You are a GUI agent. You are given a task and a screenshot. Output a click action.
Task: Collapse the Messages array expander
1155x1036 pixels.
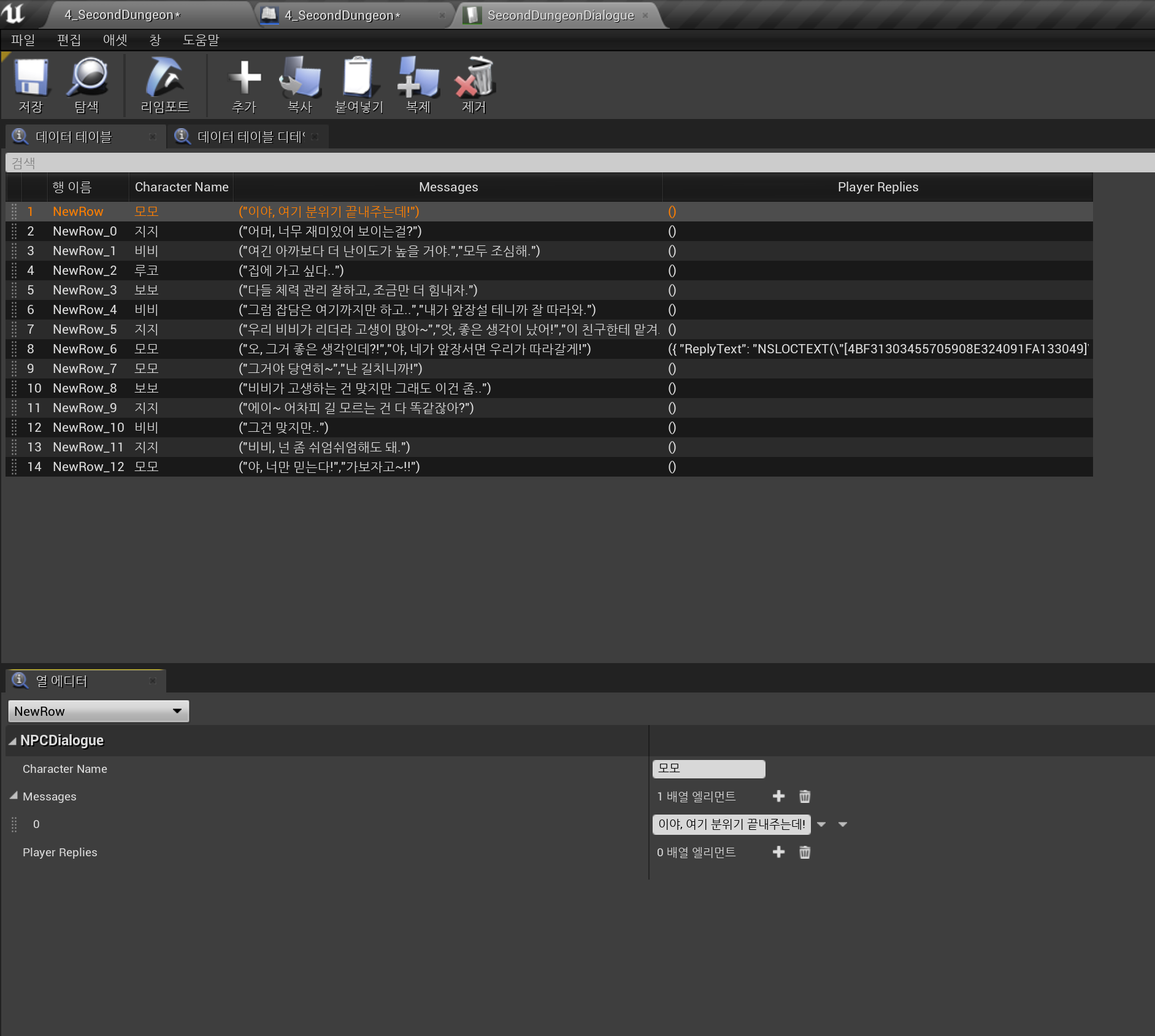tap(13, 796)
